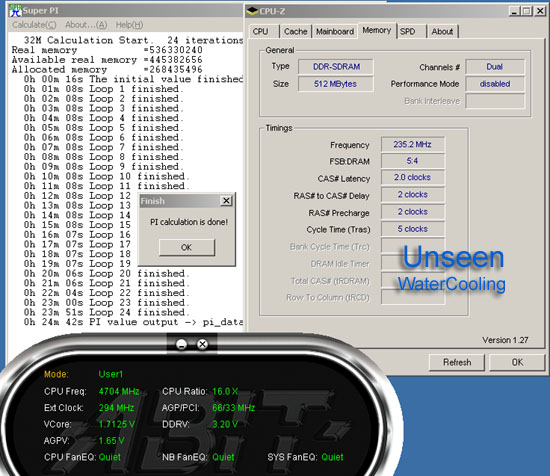This screenshot has width=550, height=476.
Task: Minimize the ABIT monitor widget
Action: (181, 344)
